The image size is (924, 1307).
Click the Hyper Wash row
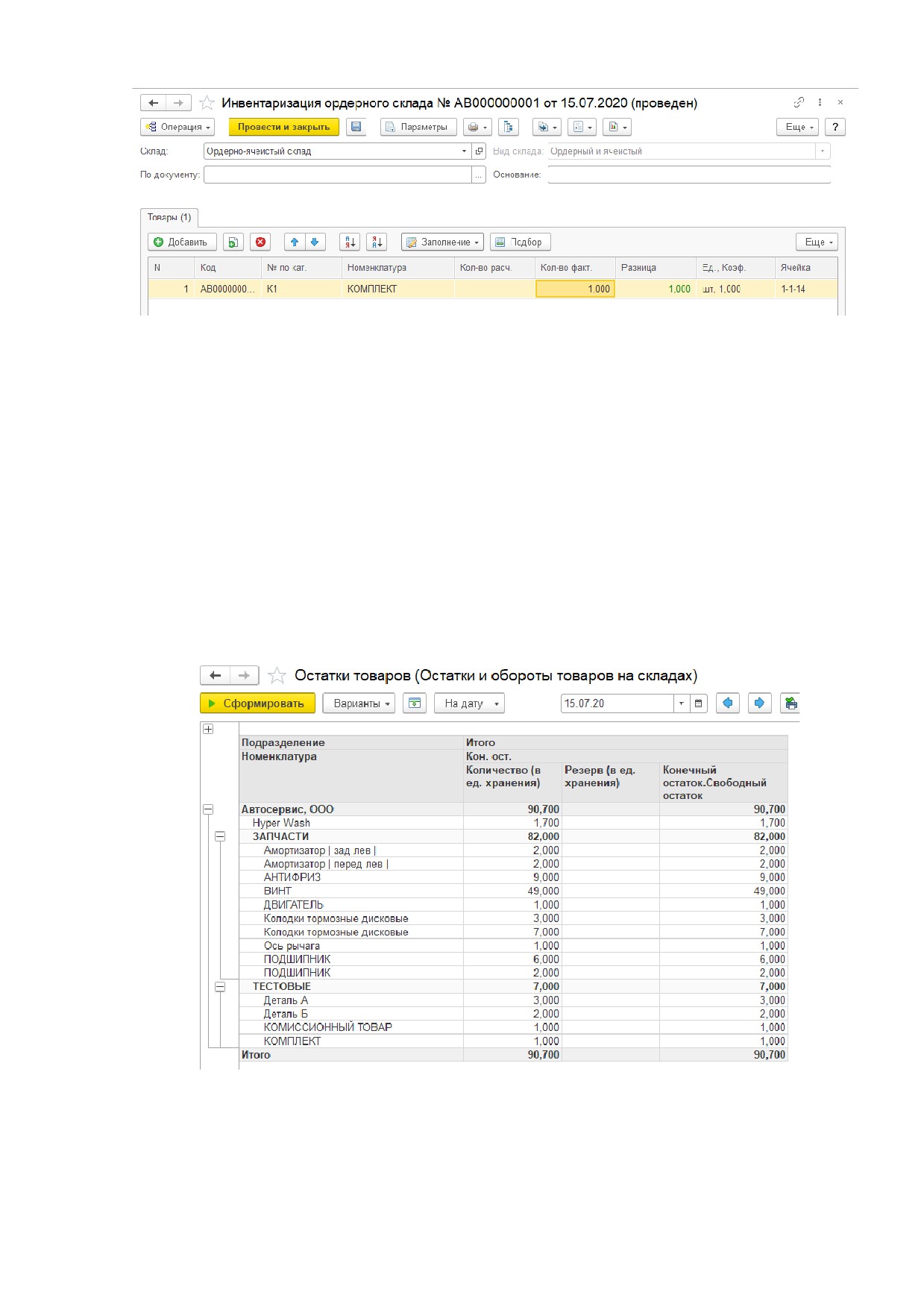(513, 823)
